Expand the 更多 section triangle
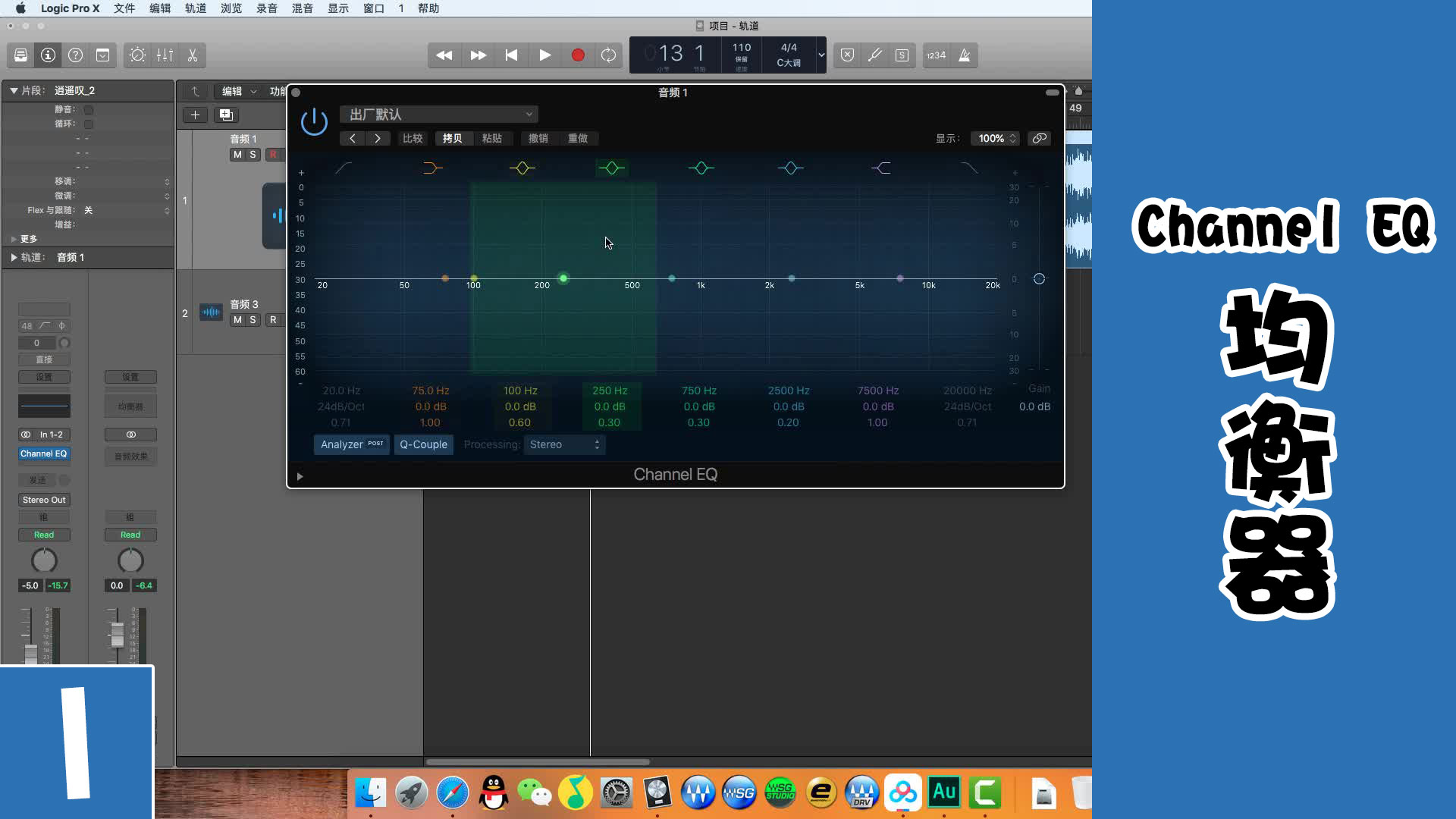The image size is (1456, 819). coord(14,239)
